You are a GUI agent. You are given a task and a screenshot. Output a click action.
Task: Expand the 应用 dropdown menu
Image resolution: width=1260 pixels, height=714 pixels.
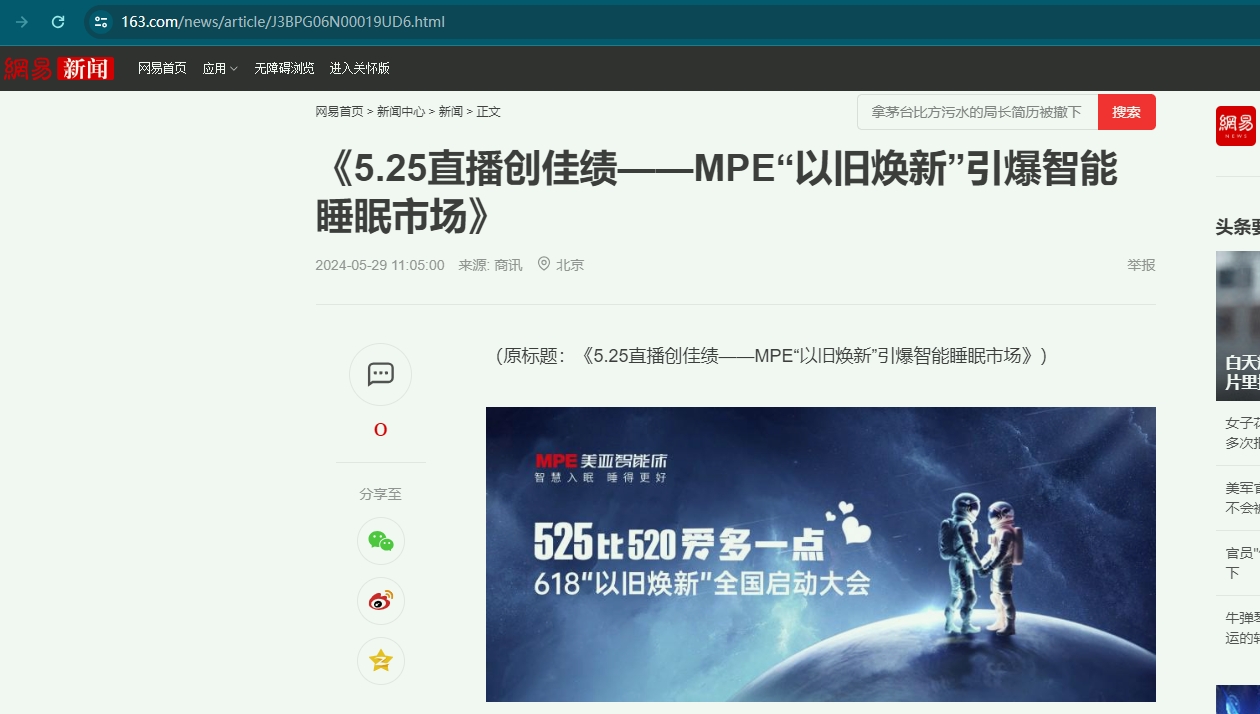220,68
